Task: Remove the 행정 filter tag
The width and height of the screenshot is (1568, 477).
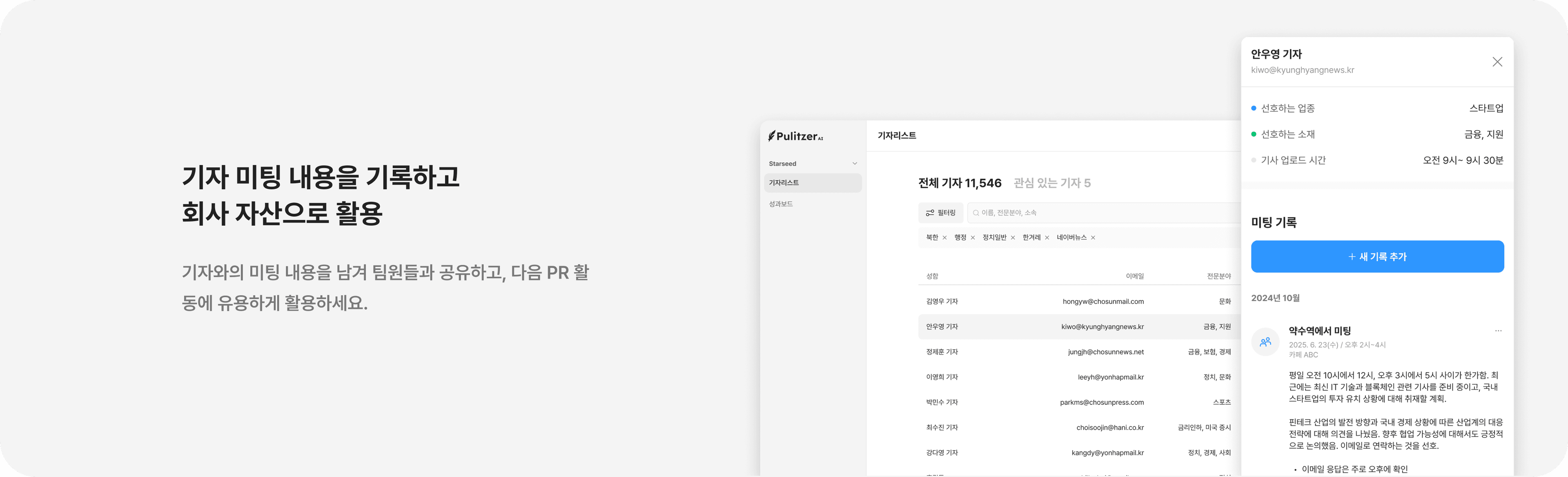Action: (x=973, y=238)
